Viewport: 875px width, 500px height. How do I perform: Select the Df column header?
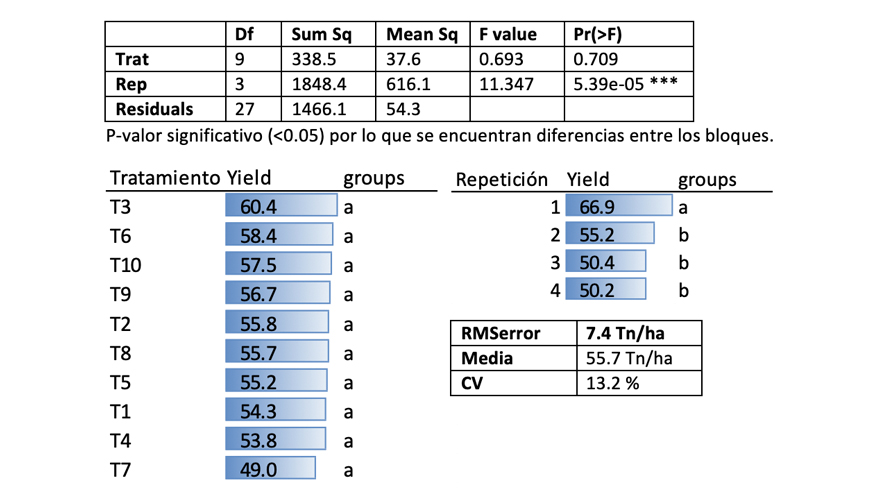tap(245, 35)
